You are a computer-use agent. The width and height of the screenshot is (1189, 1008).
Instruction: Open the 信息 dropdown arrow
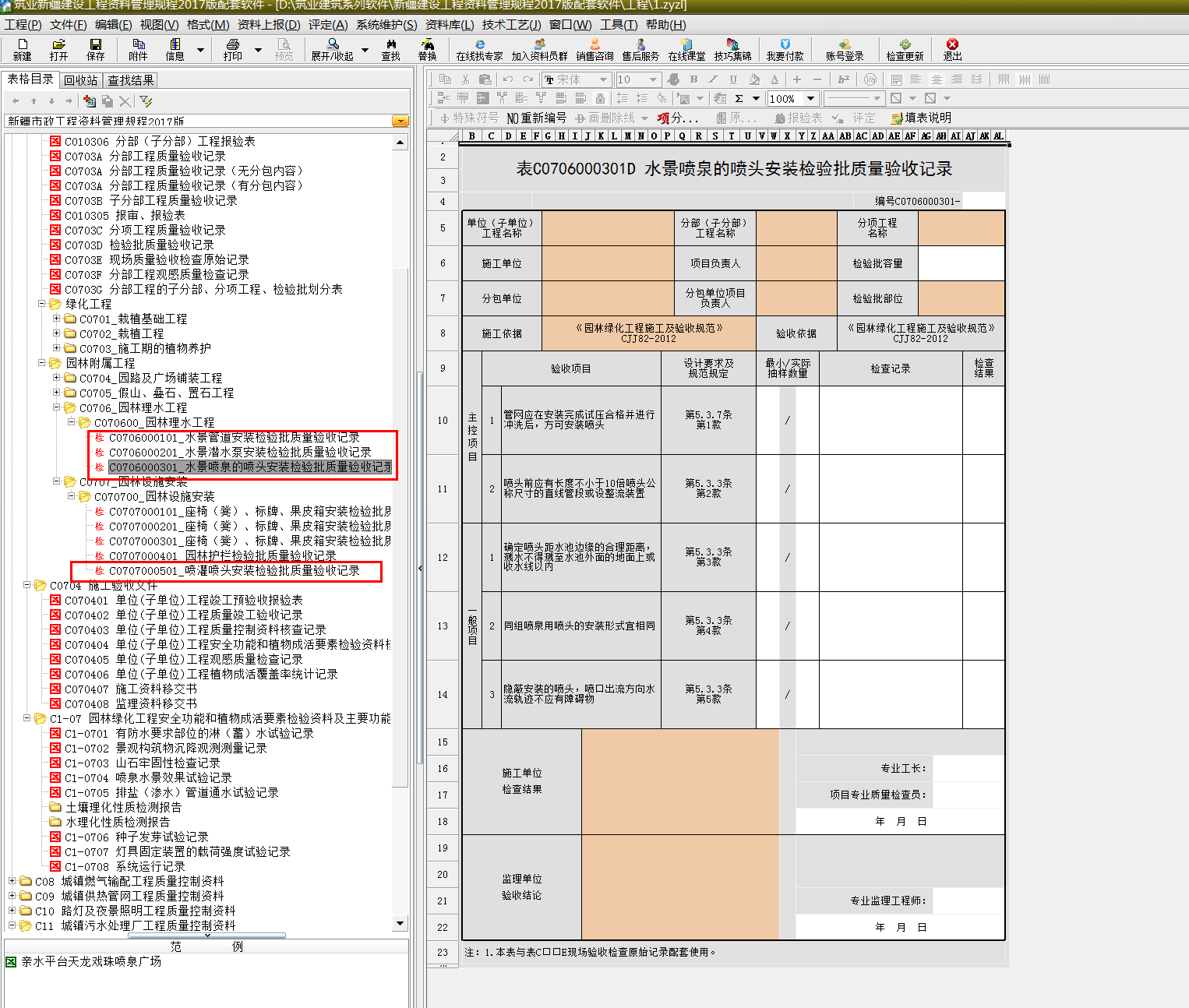[x=200, y=50]
